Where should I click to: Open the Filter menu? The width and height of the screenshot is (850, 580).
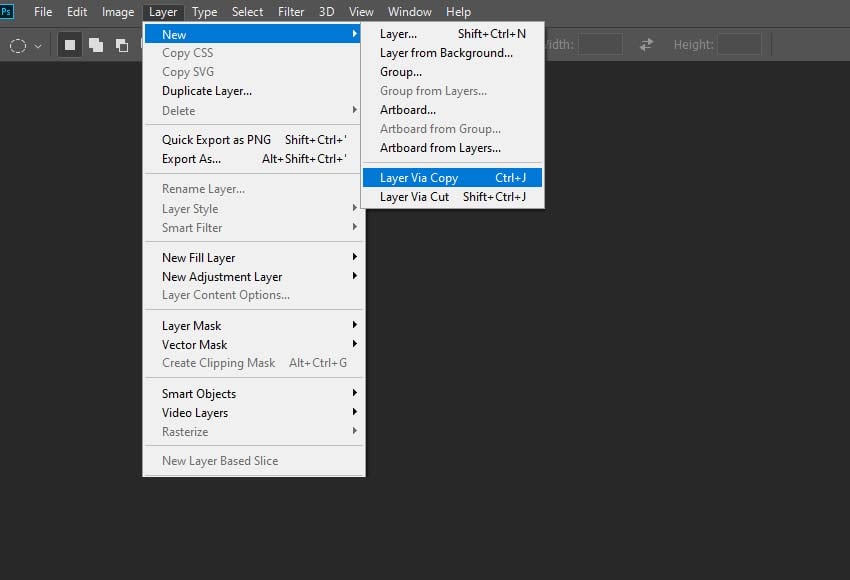pos(291,11)
